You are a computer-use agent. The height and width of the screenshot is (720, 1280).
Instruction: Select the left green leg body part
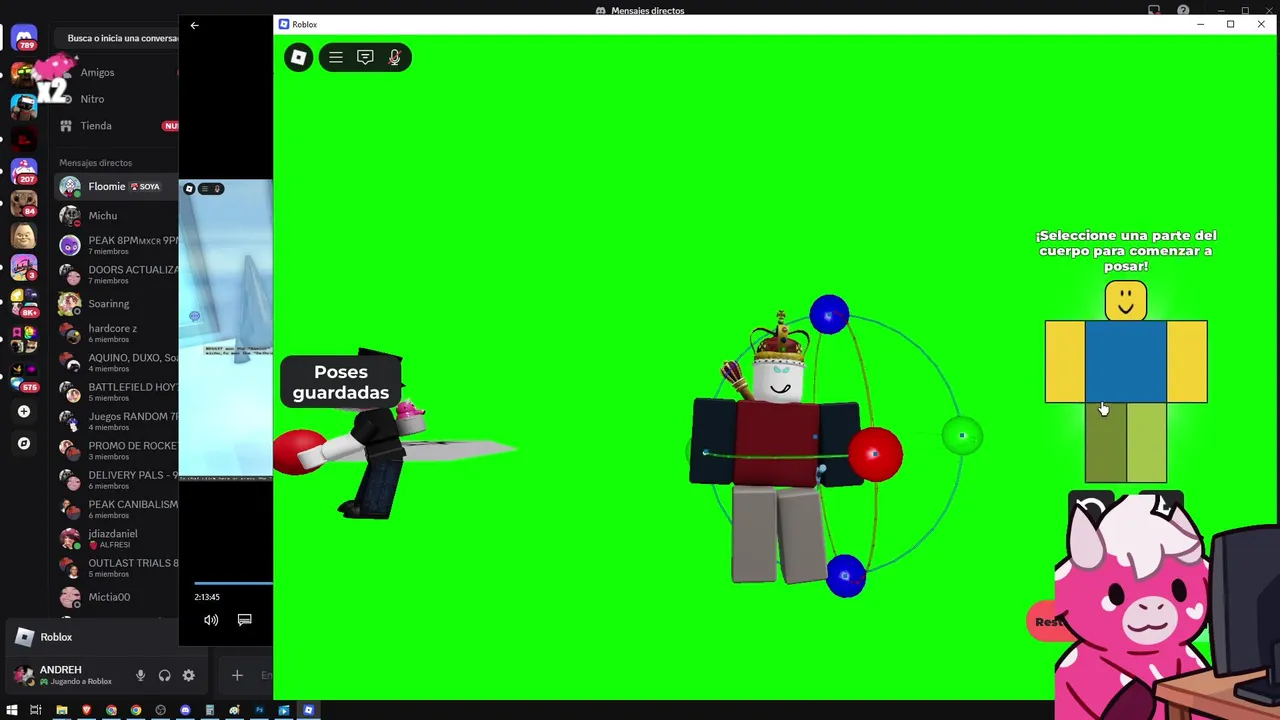(1106, 443)
